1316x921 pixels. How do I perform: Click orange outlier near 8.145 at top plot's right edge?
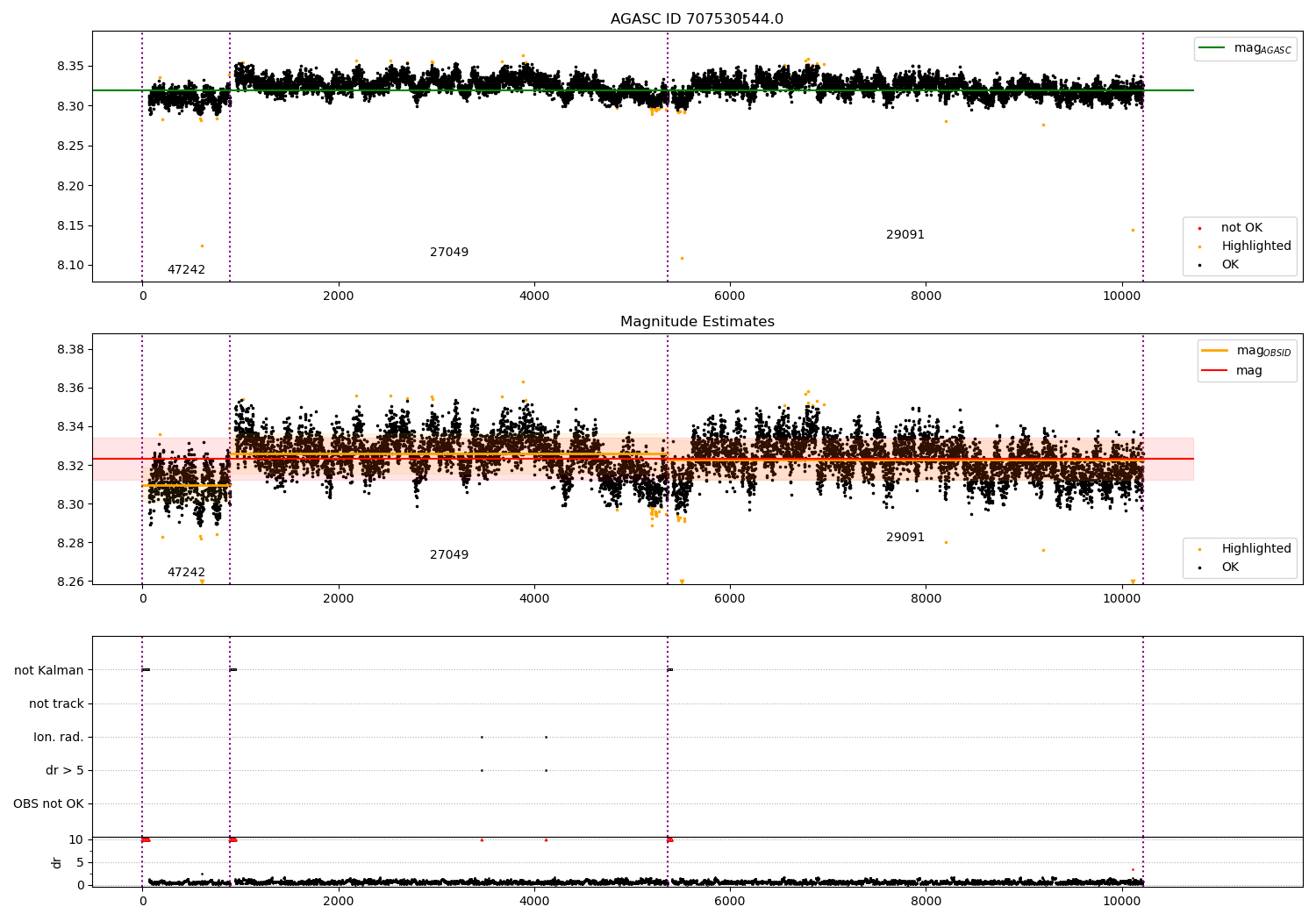pyautogui.click(x=1133, y=231)
